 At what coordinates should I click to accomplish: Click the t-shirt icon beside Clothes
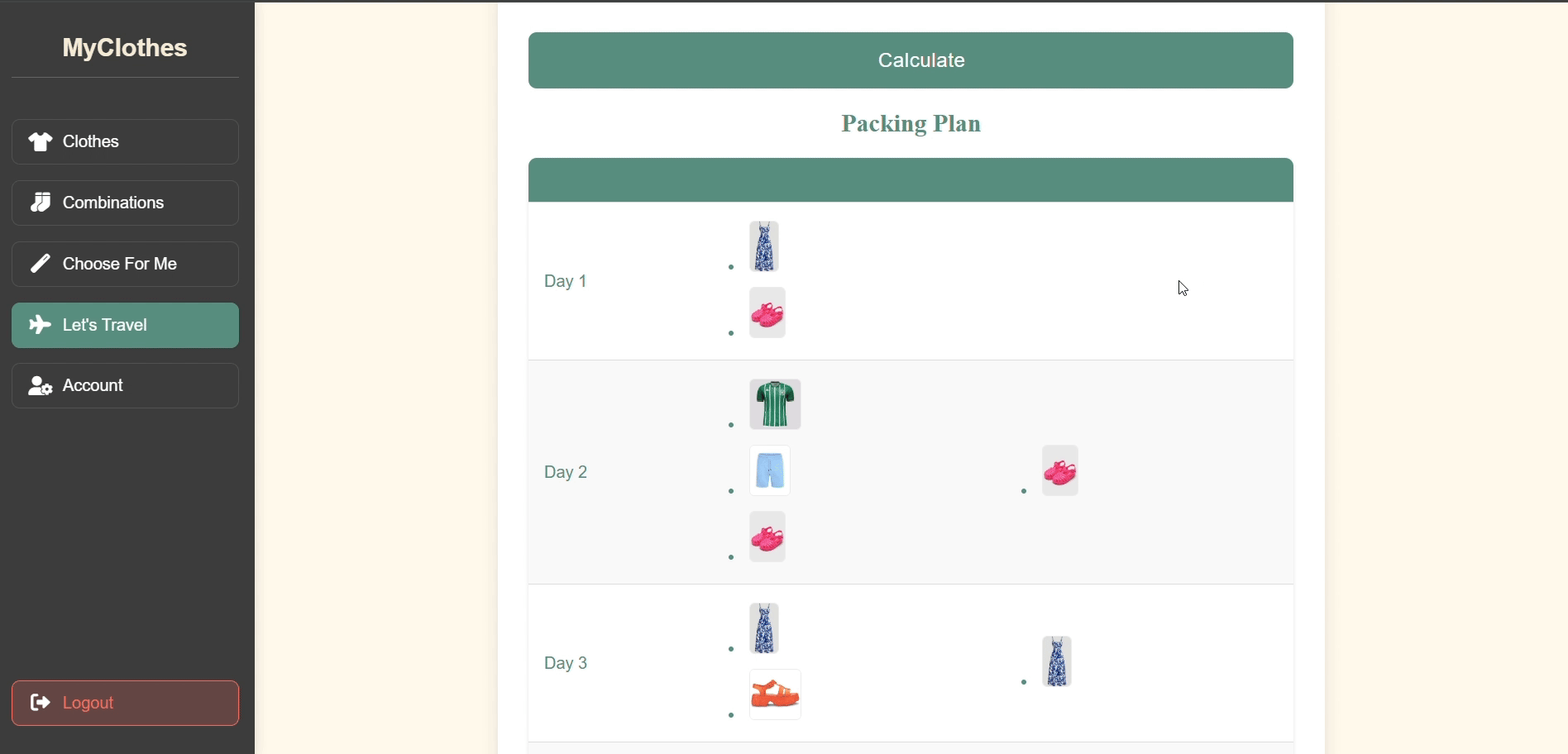point(41,141)
